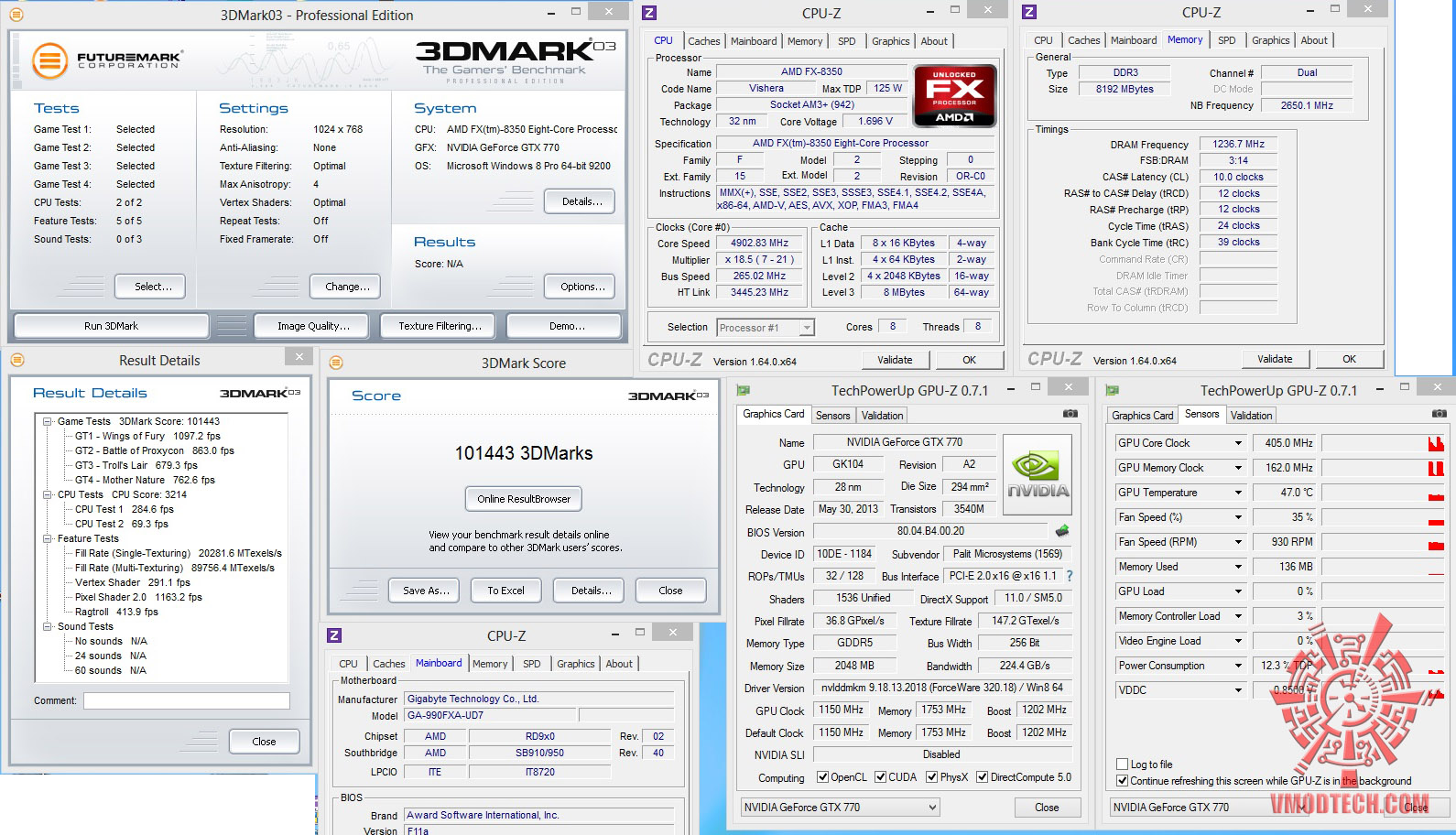
Task: Take a screenshot with the camera icon in the Graphics Card GPU-Z window
Action: [1070, 414]
